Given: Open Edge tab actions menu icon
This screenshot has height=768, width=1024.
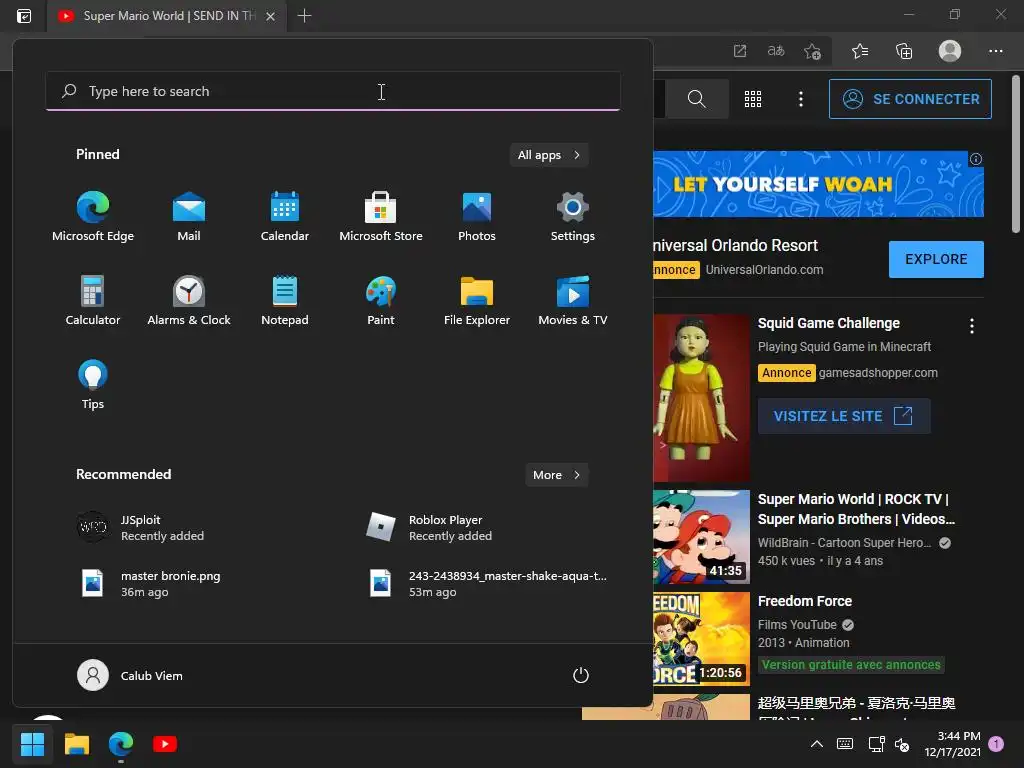Looking at the screenshot, I should point(24,16).
